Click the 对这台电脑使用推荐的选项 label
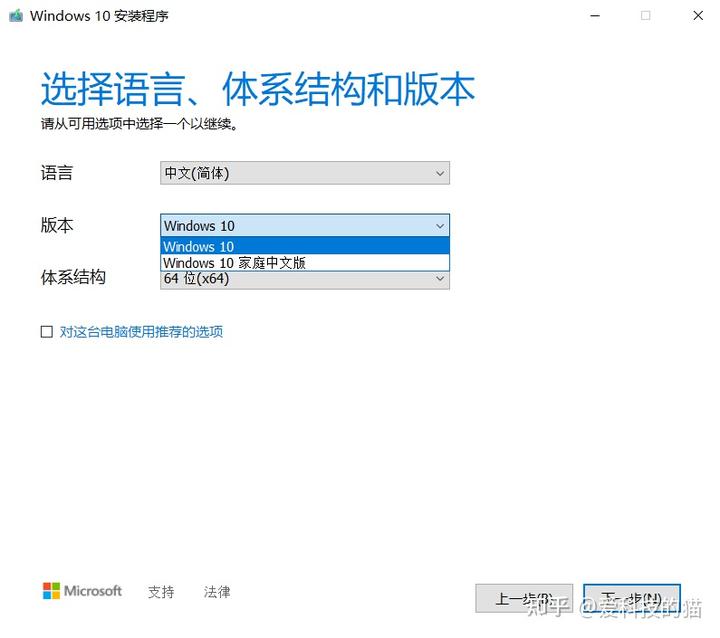This screenshot has width=720, height=638. click(x=141, y=332)
